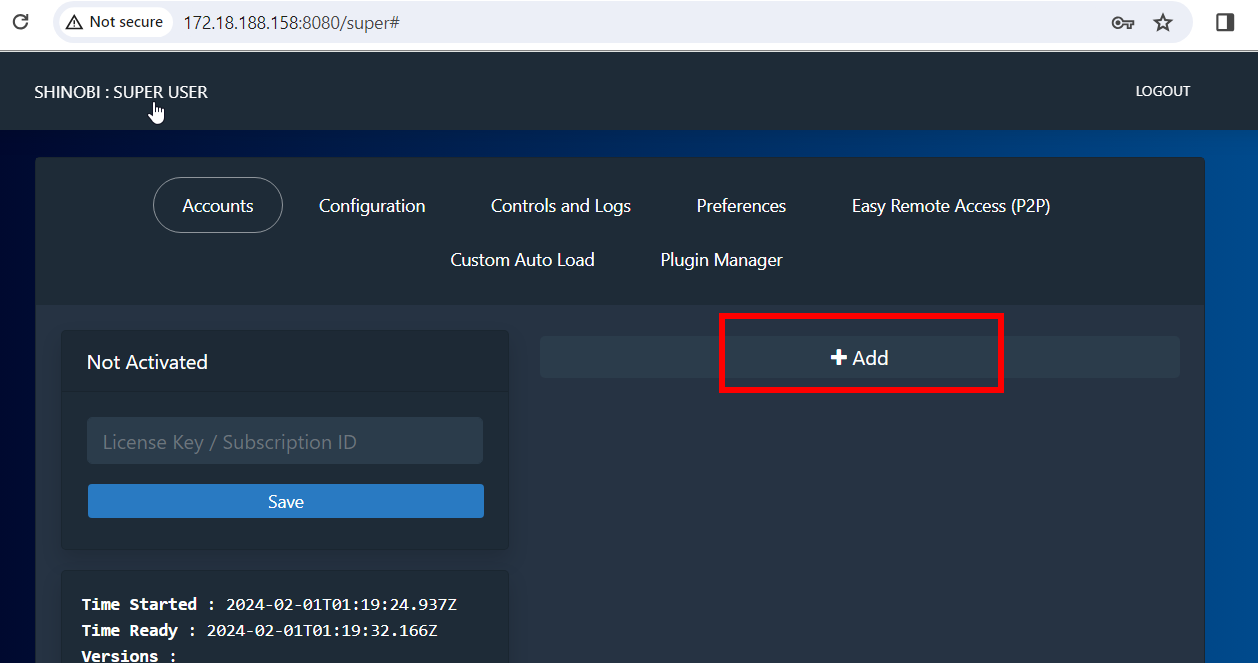
Task: Click the blue Save button
Action: pyautogui.click(x=285, y=502)
